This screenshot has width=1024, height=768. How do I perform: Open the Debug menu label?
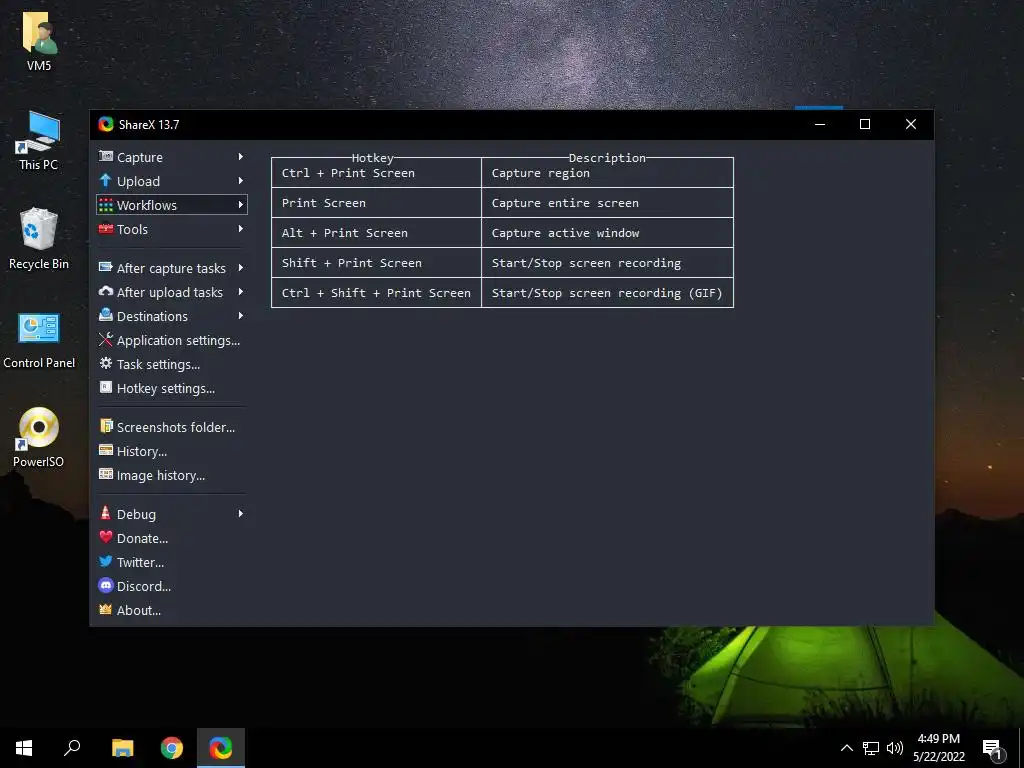136,515
